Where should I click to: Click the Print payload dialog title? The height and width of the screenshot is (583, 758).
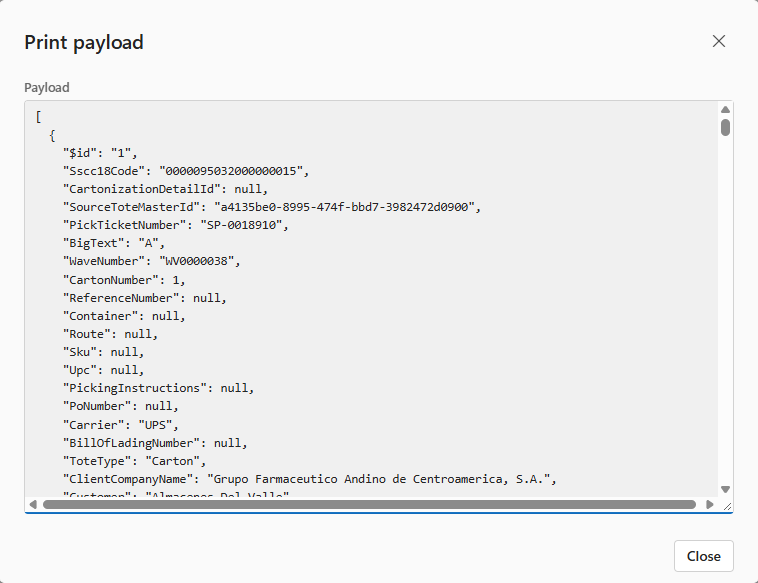coord(84,43)
